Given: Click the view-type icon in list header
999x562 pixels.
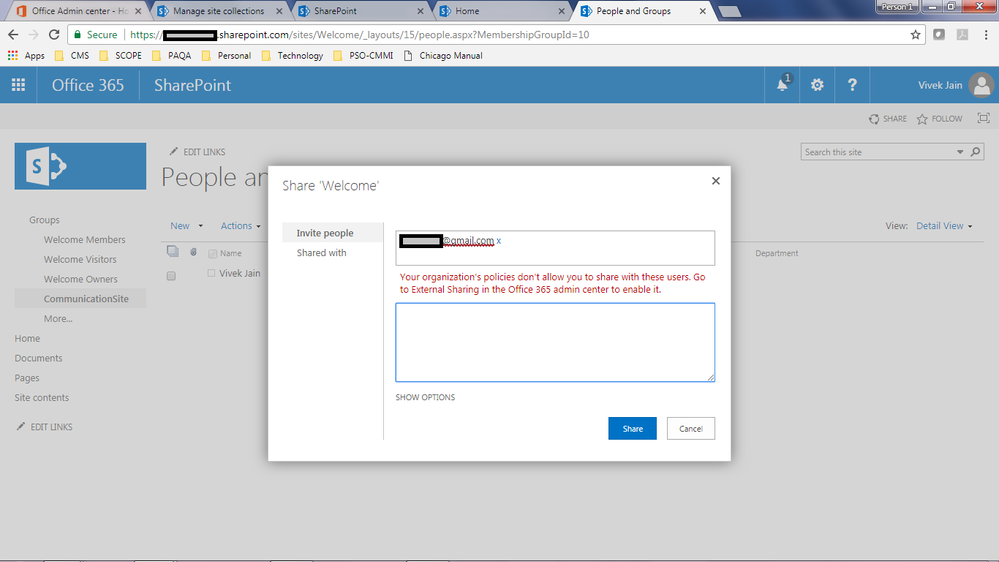Looking at the screenshot, I should [x=173, y=251].
